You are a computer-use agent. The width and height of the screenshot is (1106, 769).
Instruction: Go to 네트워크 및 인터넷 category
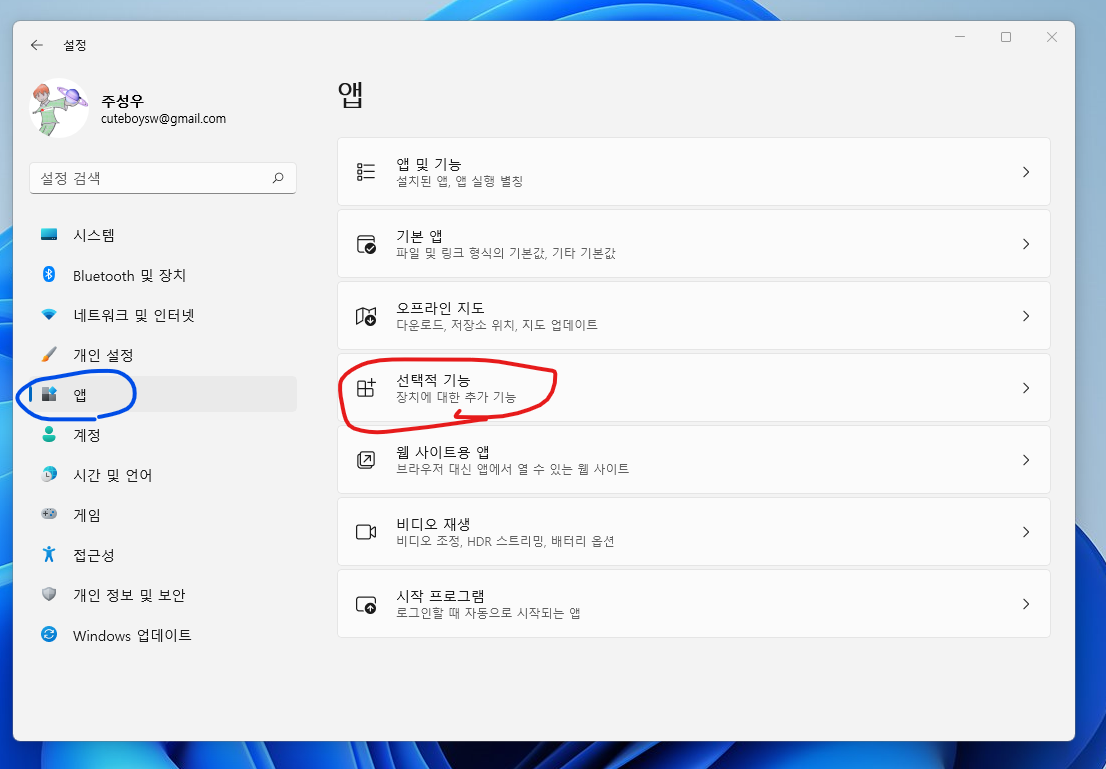[163, 315]
